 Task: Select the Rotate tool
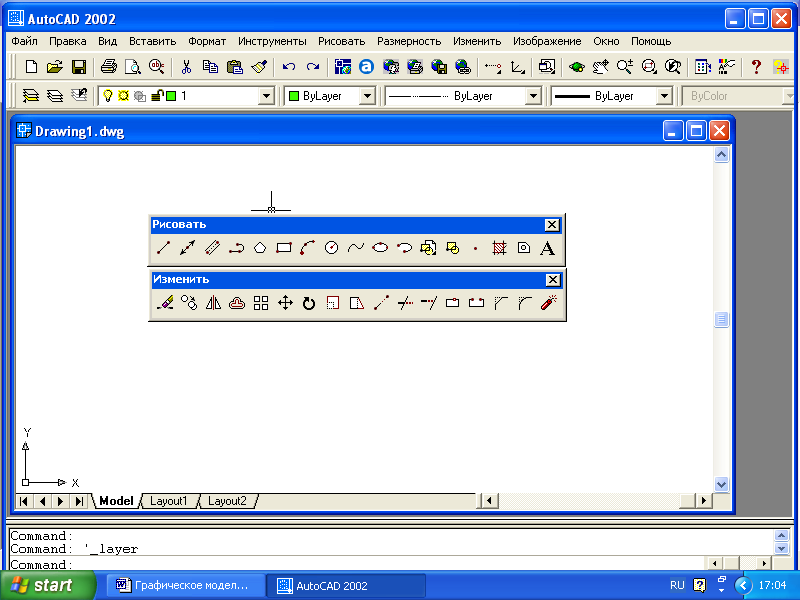pos(309,303)
